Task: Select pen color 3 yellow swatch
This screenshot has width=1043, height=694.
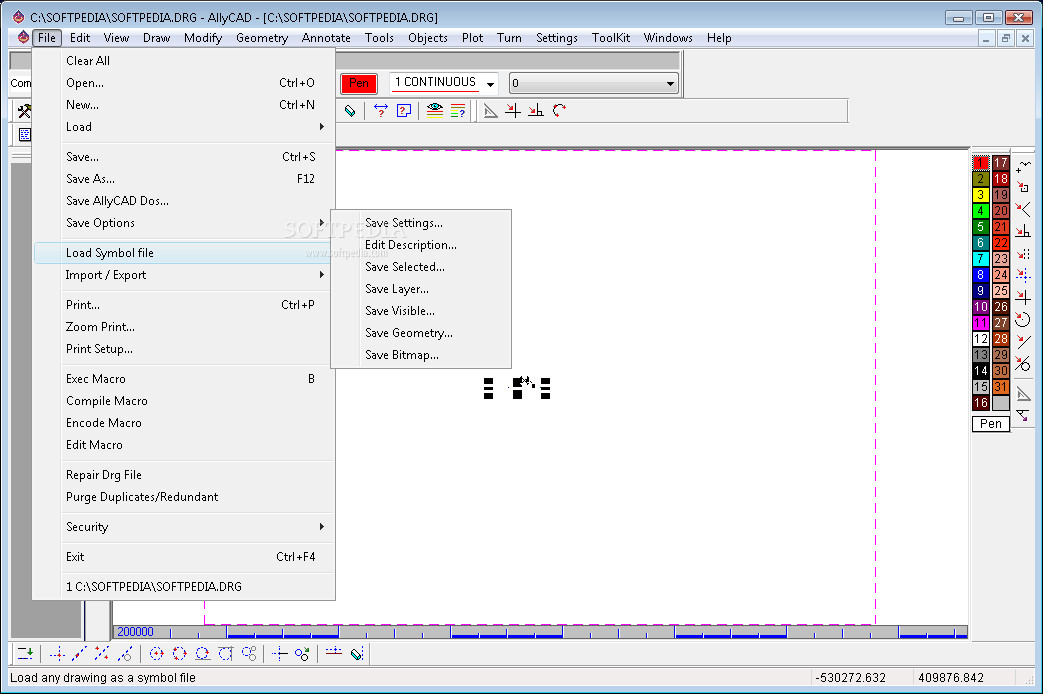Action: (x=980, y=195)
